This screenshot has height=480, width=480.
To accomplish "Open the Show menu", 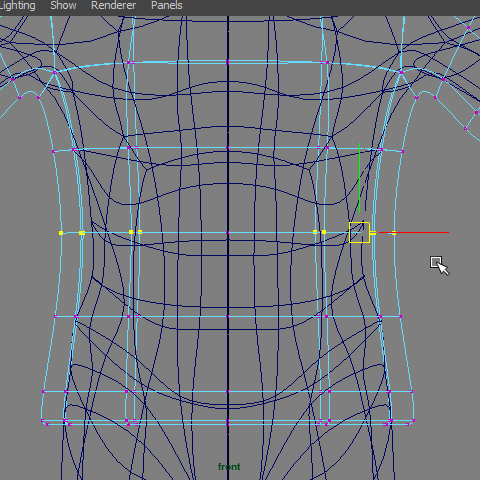I will (63, 5).
